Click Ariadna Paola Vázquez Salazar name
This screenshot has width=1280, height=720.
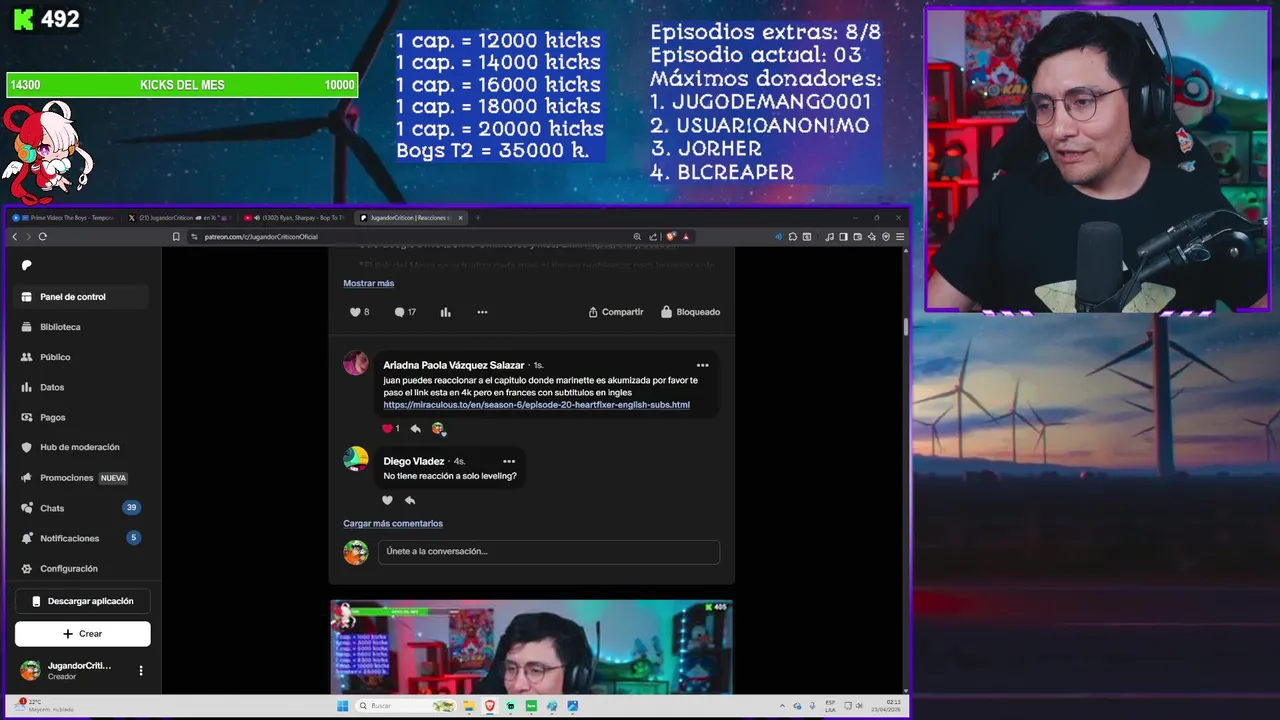[x=453, y=365]
